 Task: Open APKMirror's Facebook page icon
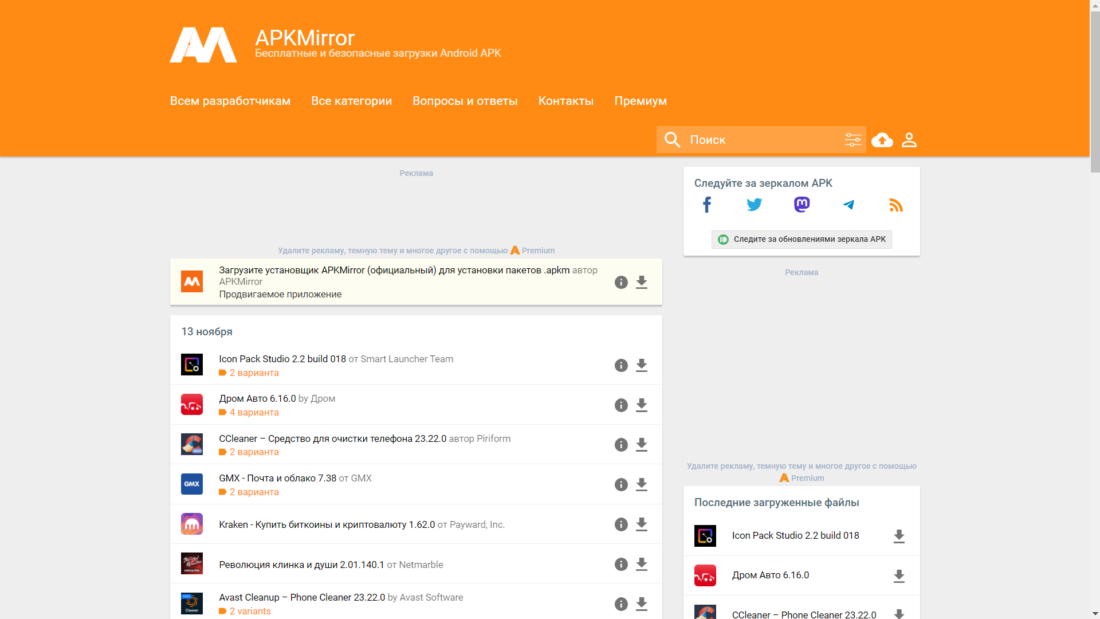pos(707,205)
